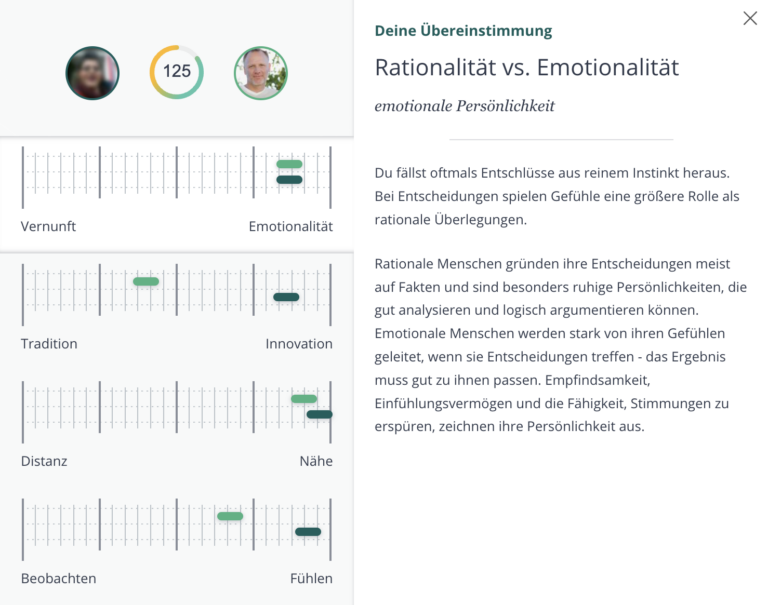Click light green marker on Nähe scale
This screenshot has height=605, width=768.
pyautogui.click(x=304, y=399)
